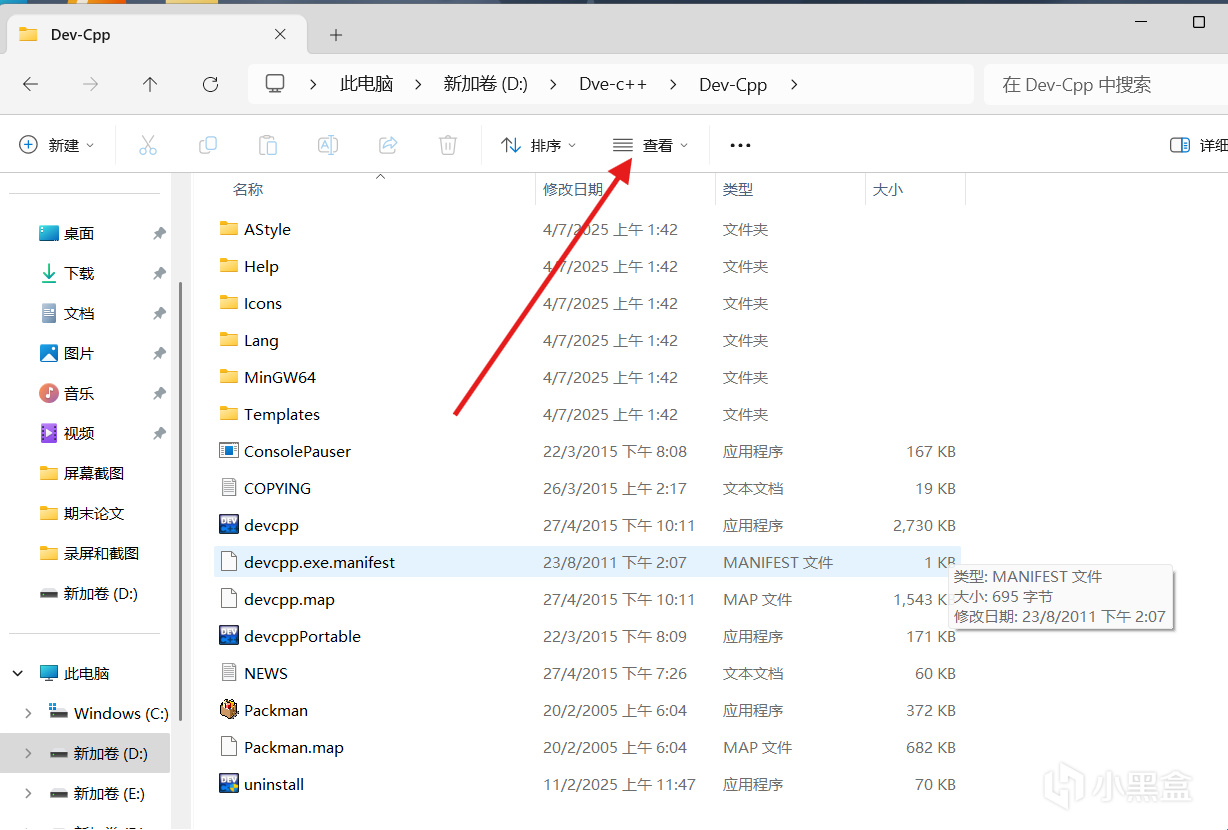
Task: Open a new tab with plus button
Action: click(336, 35)
